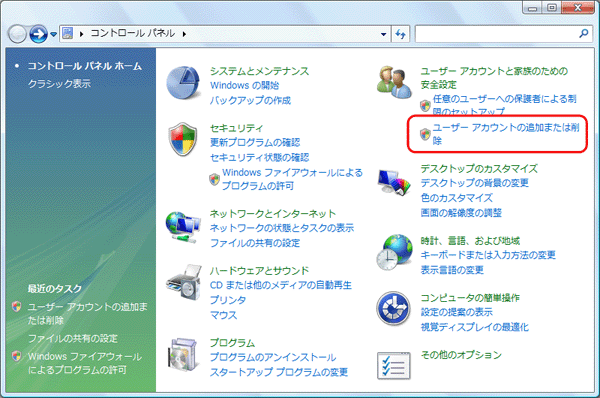Image resolution: width=600 pixels, height=398 pixels.
Task: Click the shield icon beside Windows ファイアウォール in the Recent Tasks sidebar
Action: (16, 356)
